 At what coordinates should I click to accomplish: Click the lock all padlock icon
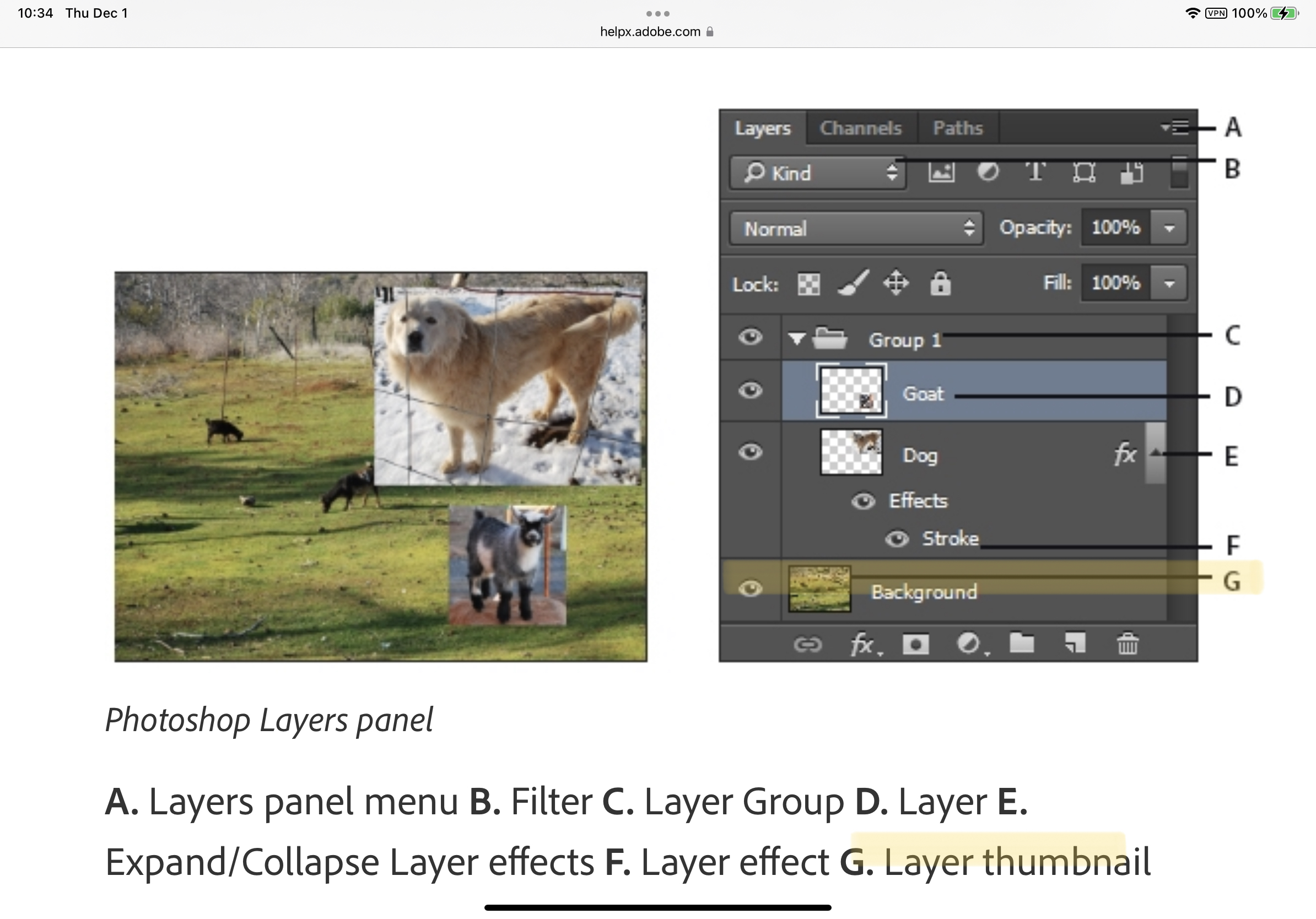pos(940,284)
